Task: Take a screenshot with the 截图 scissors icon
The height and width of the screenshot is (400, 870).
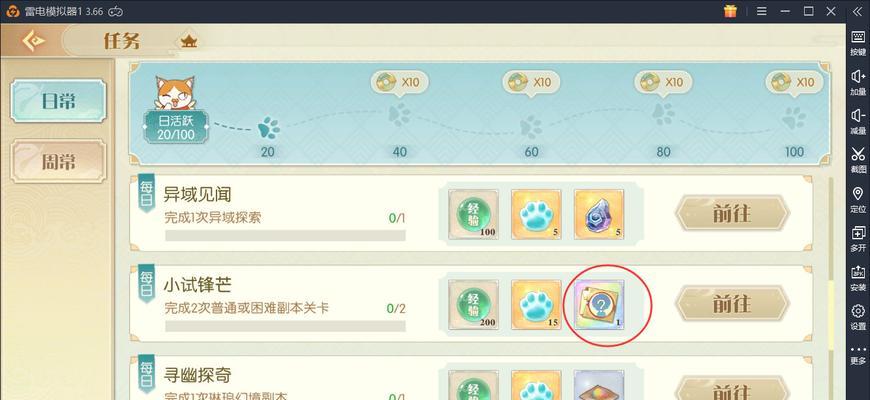Action: (858, 160)
